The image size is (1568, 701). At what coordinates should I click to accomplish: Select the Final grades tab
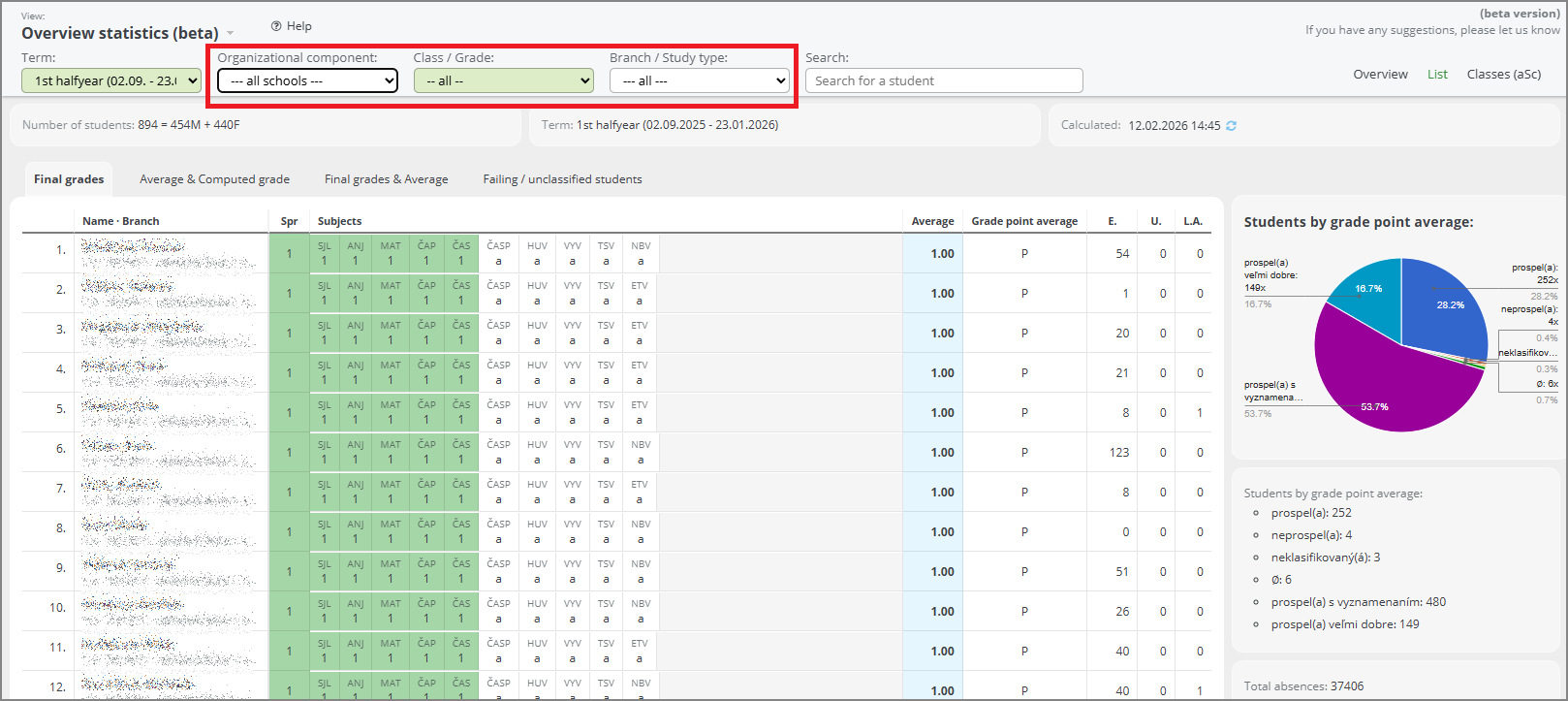tap(69, 179)
